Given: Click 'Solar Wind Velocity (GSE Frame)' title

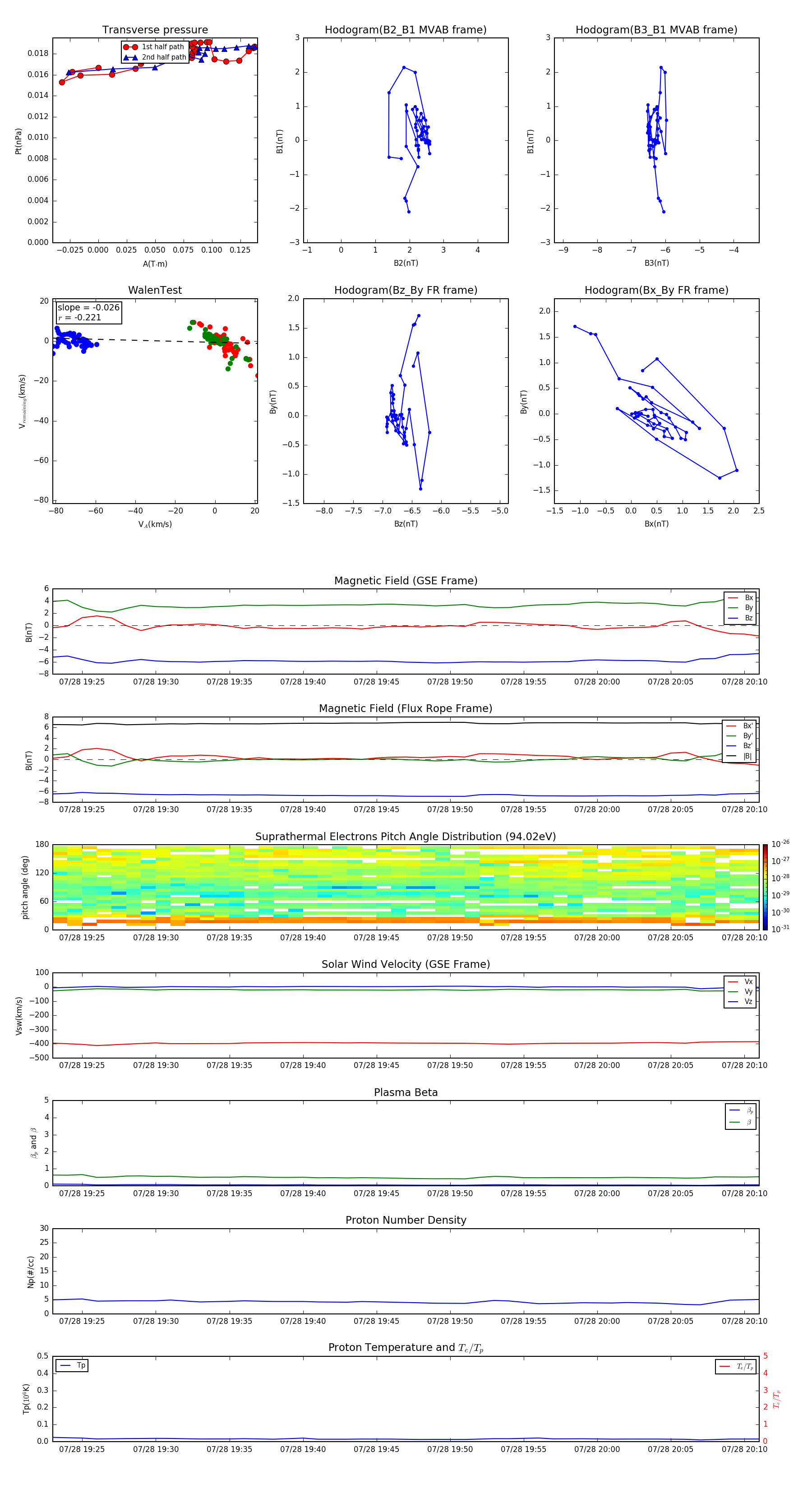Looking at the screenshot, I should [406, 965].
